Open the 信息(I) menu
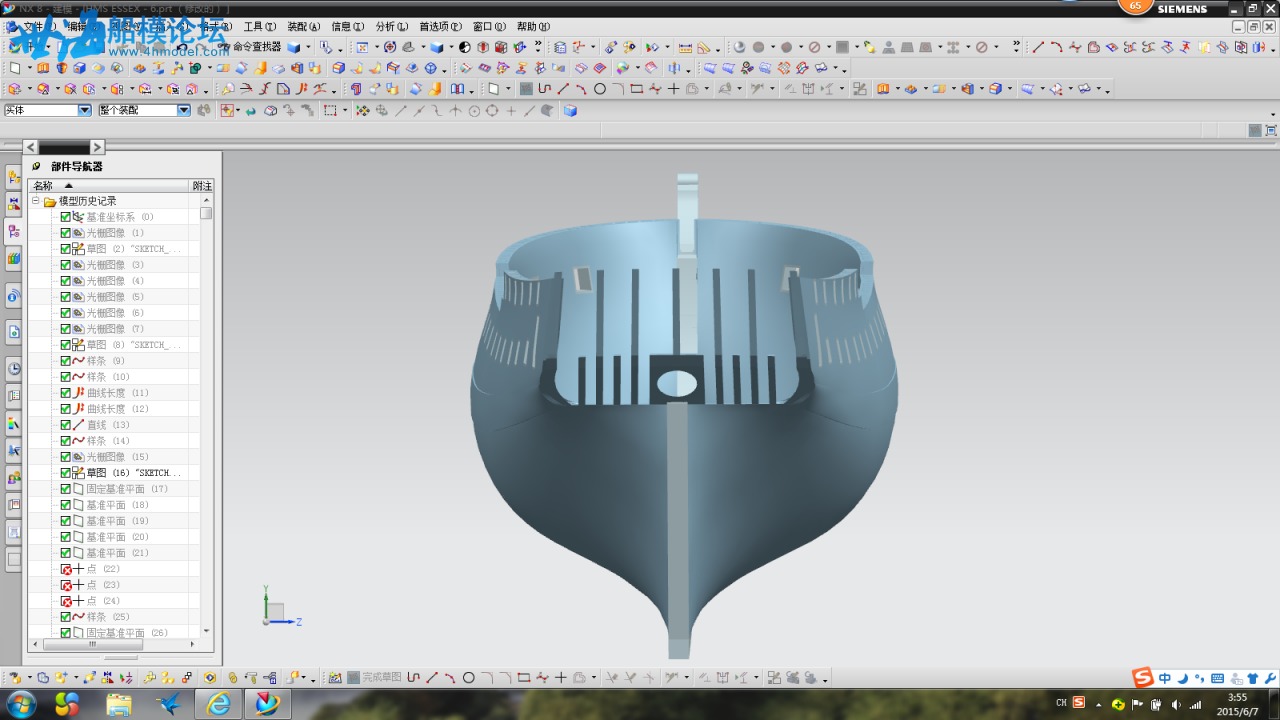 pos(348,27)
